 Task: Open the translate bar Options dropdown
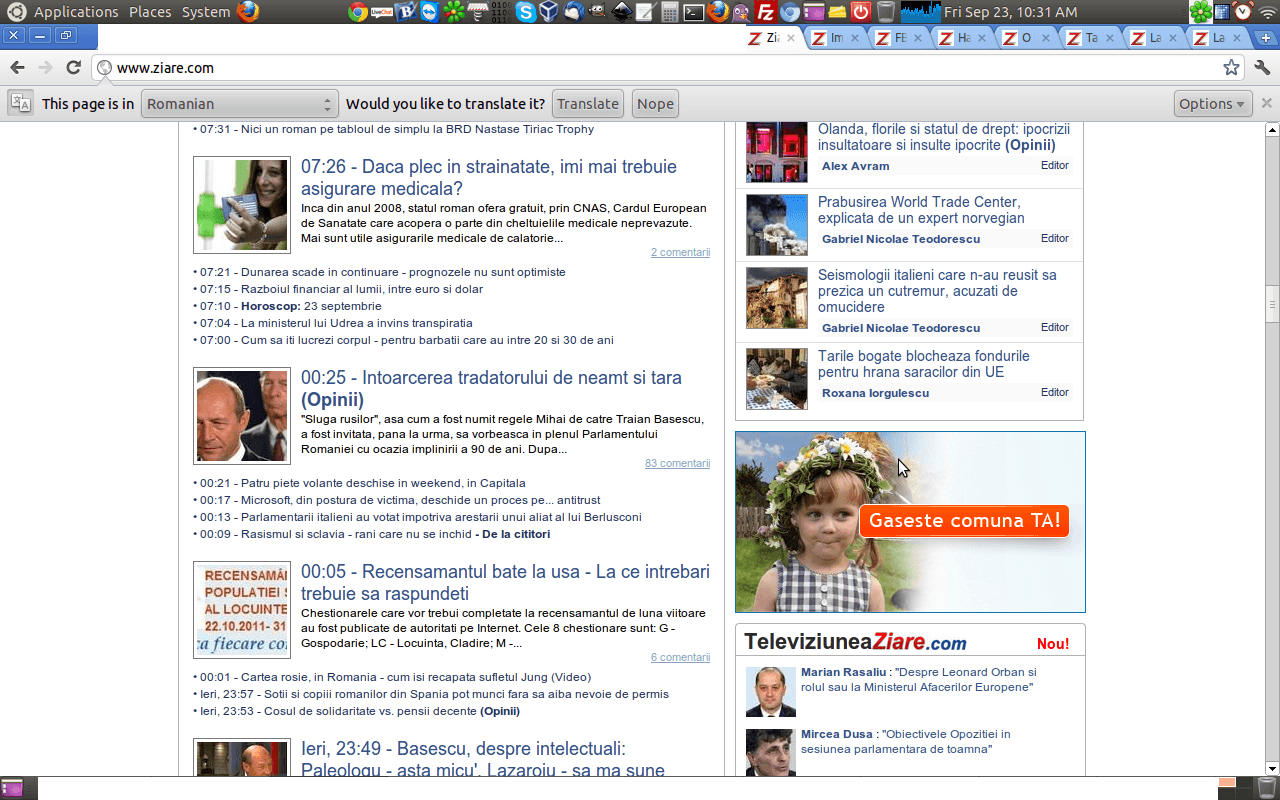tap(1212, 104)
